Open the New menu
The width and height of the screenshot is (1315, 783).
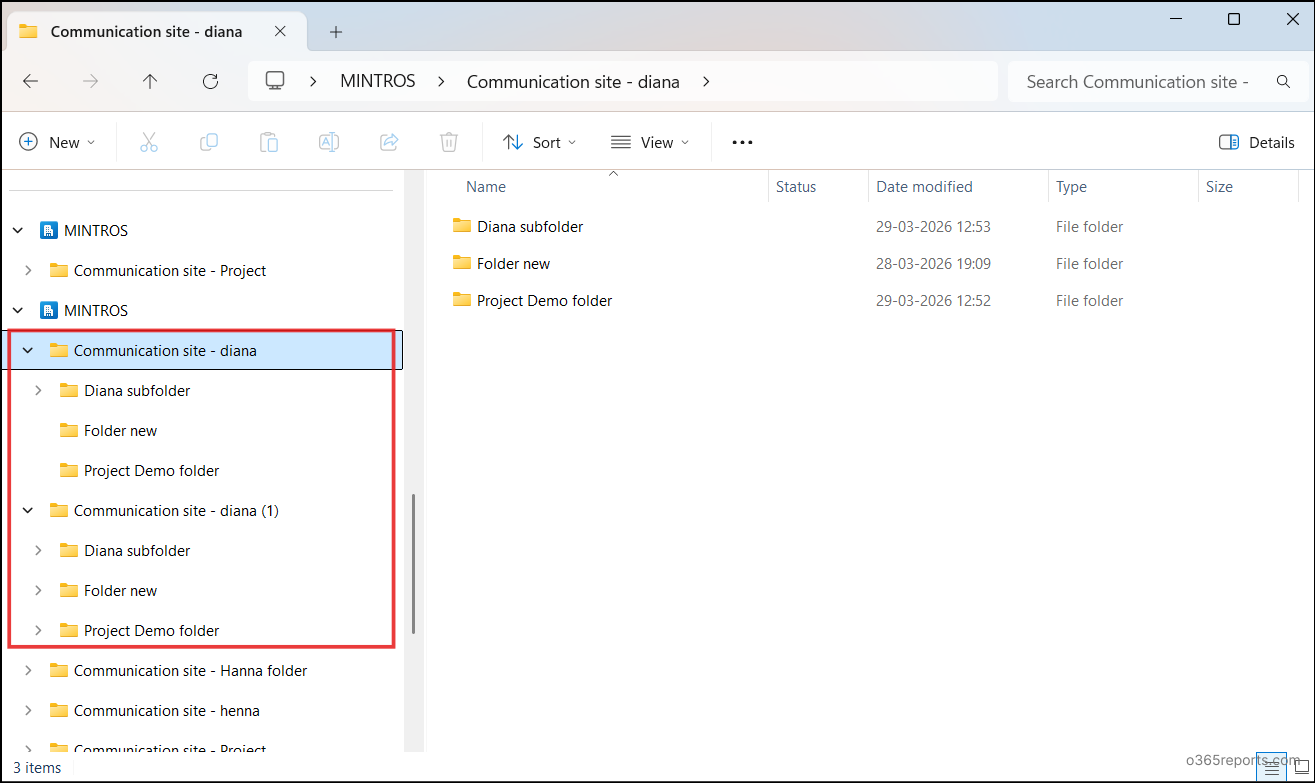[57, 141]
